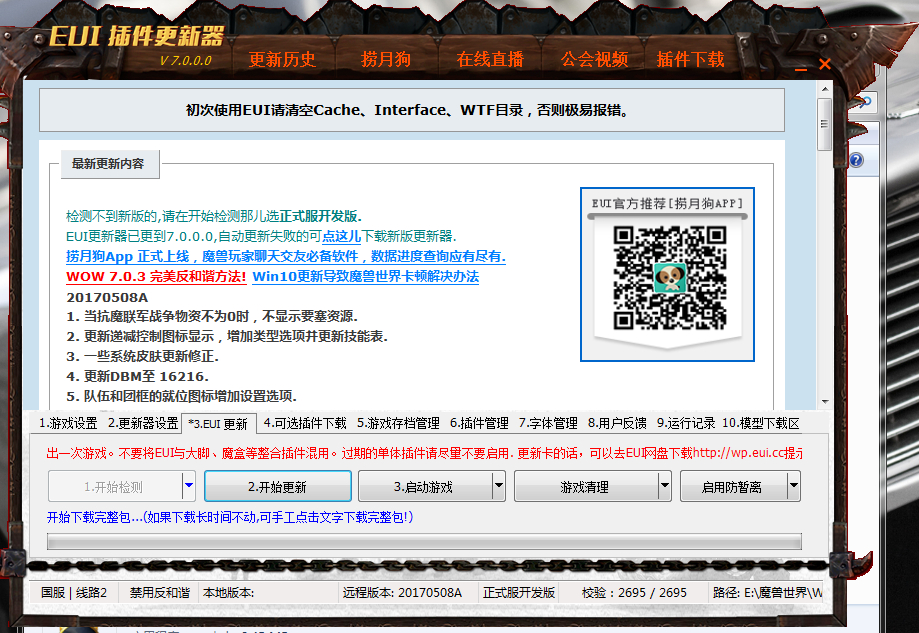
Task: Click the 校验 : 2695 / 2695 status
Action: (634, 593)
